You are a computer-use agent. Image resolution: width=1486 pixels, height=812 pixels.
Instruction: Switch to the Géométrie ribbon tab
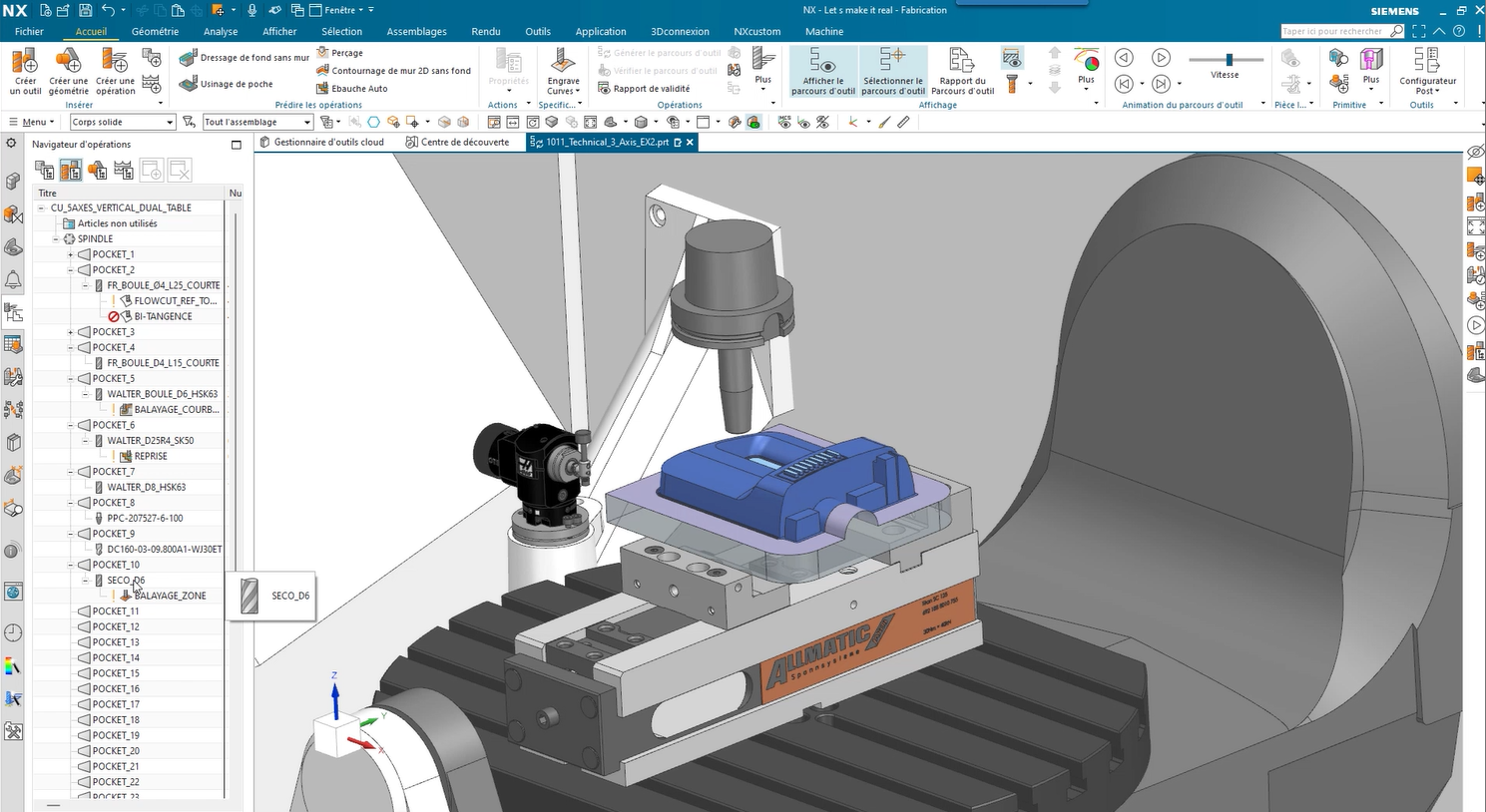coord(155,31)
